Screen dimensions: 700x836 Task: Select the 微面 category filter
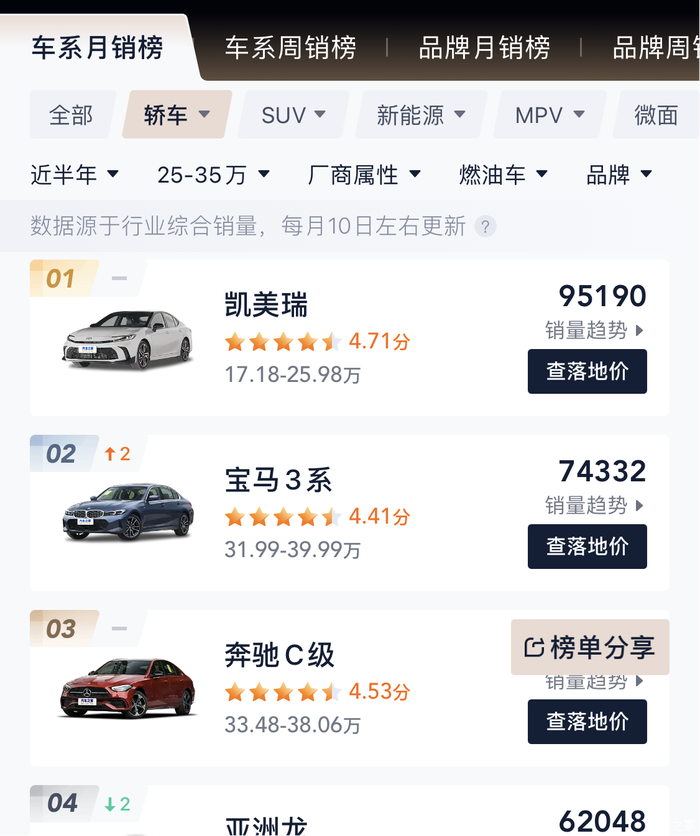coord(656,115)
